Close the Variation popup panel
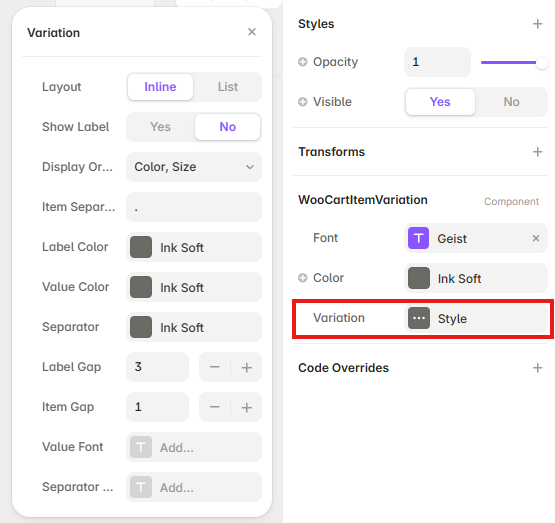Screen dimensions: 555x523 click(252, 32)
